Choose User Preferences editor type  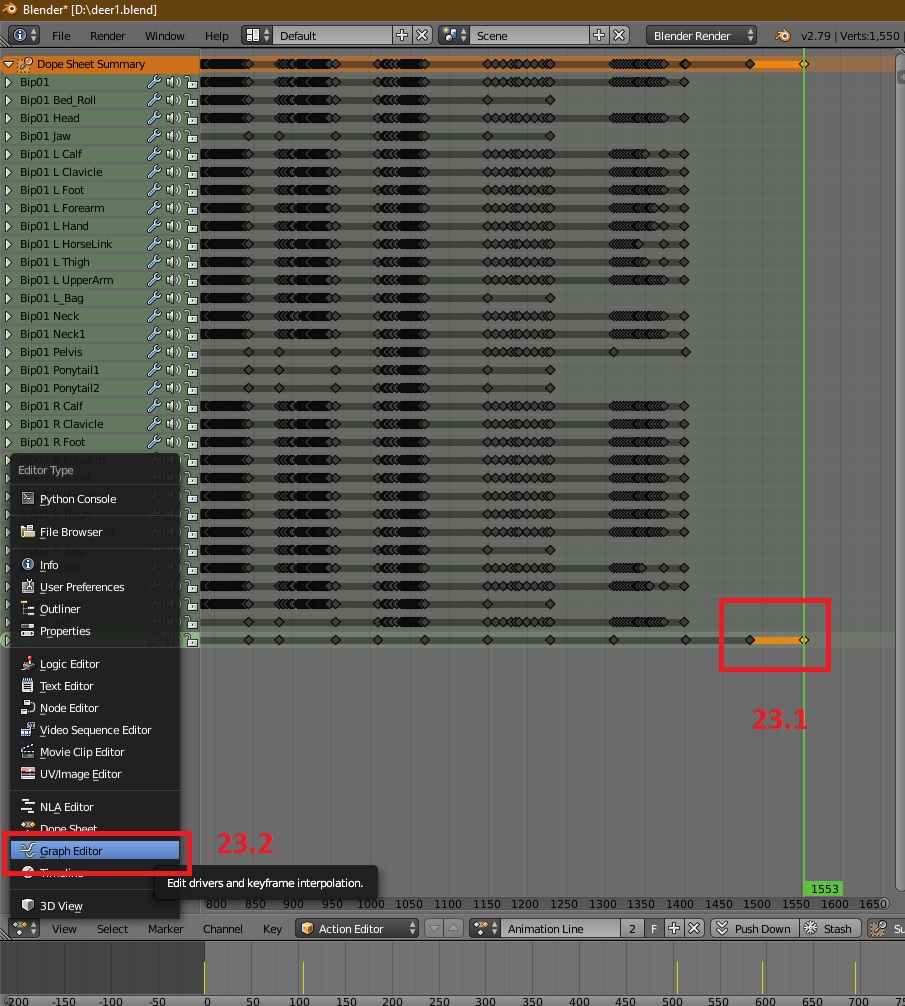click(x=95, y=587)
